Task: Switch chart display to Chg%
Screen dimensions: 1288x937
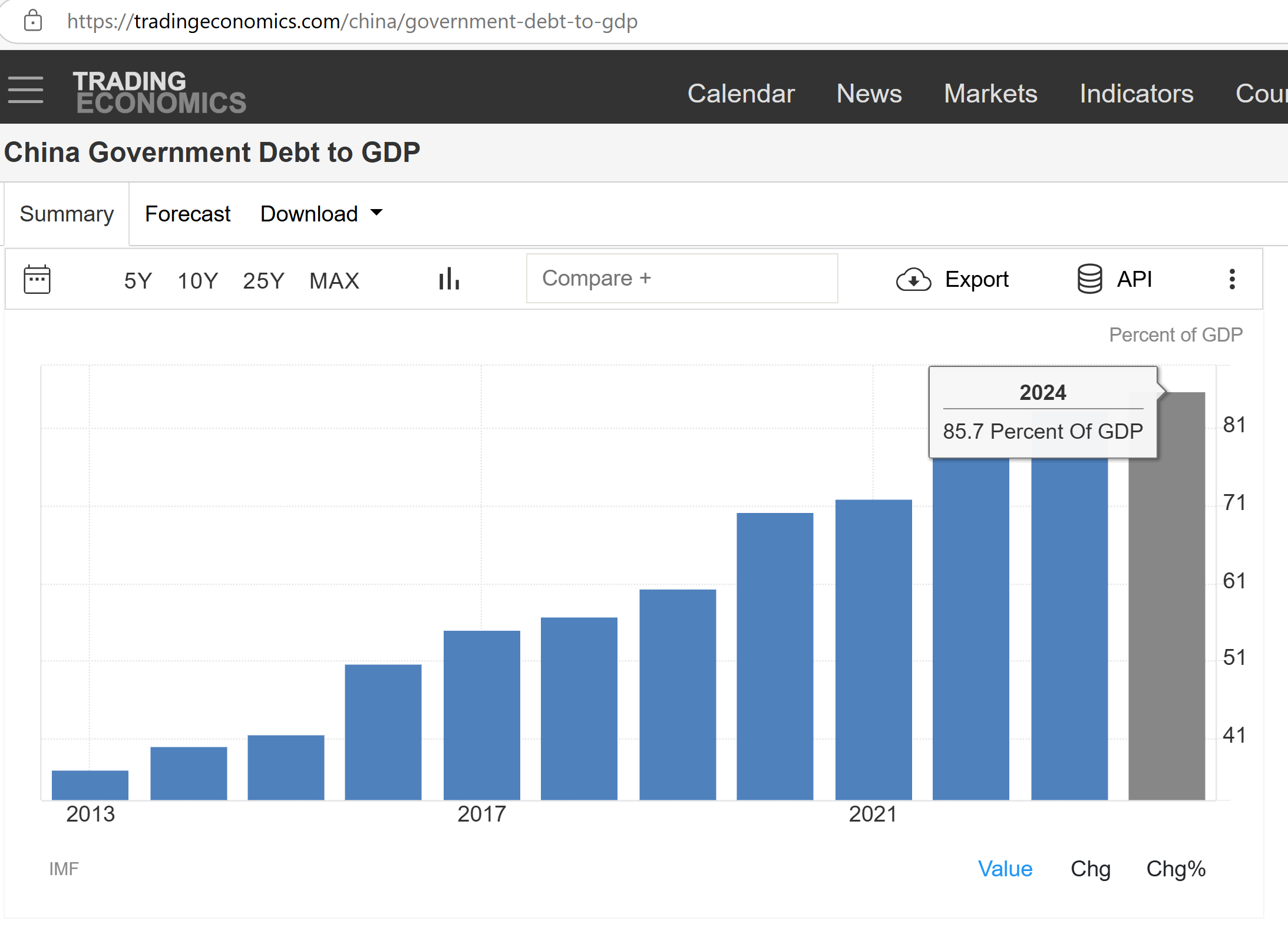Action: point(1176,869)
